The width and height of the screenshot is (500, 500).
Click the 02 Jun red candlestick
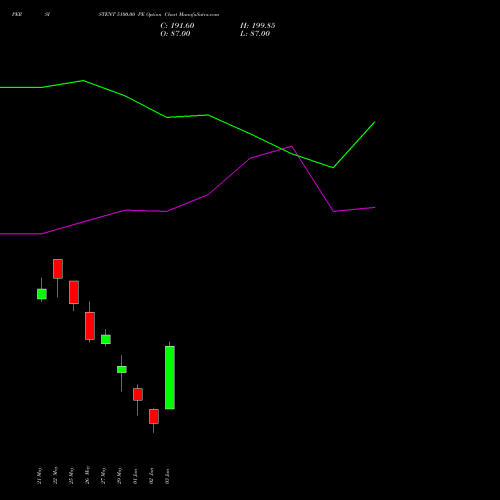point(154,416)
